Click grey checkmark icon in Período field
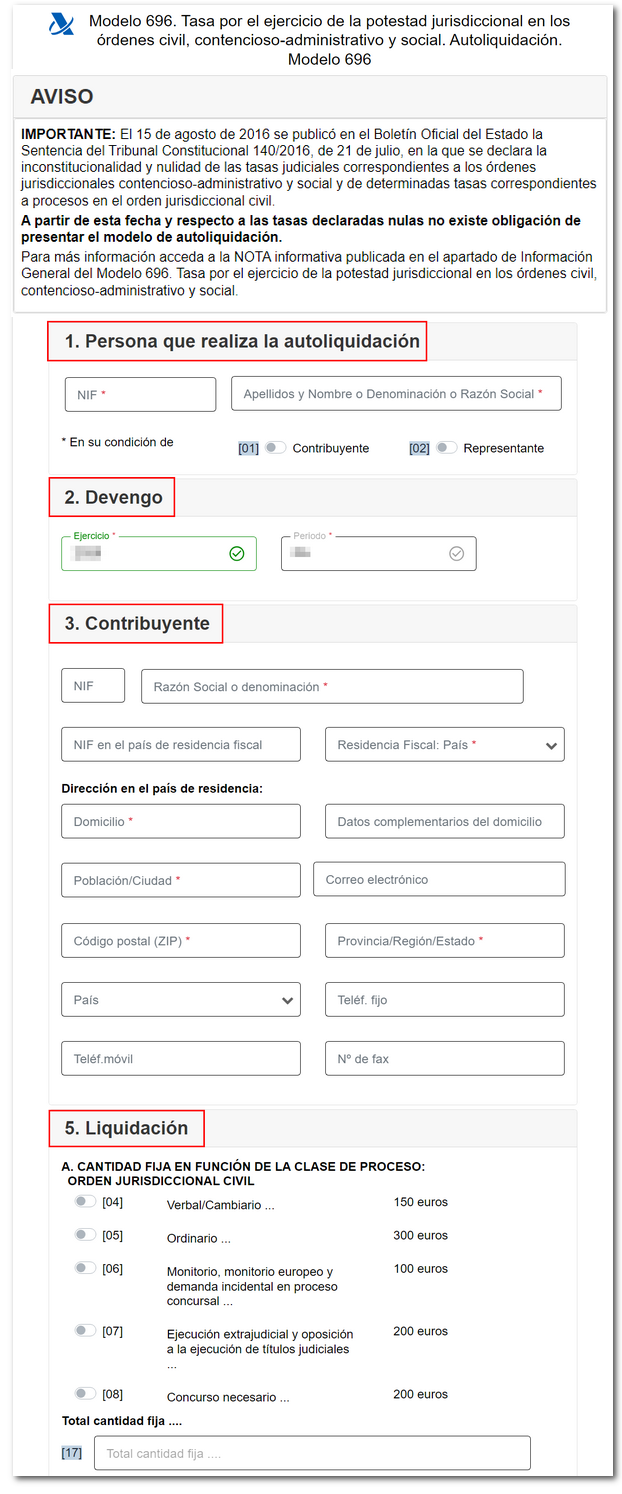This screenshot has width=622, height=1494. pos(457,553)
